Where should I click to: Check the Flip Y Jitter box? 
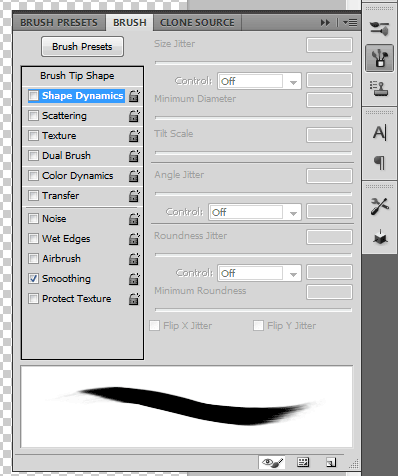[258, 325]
